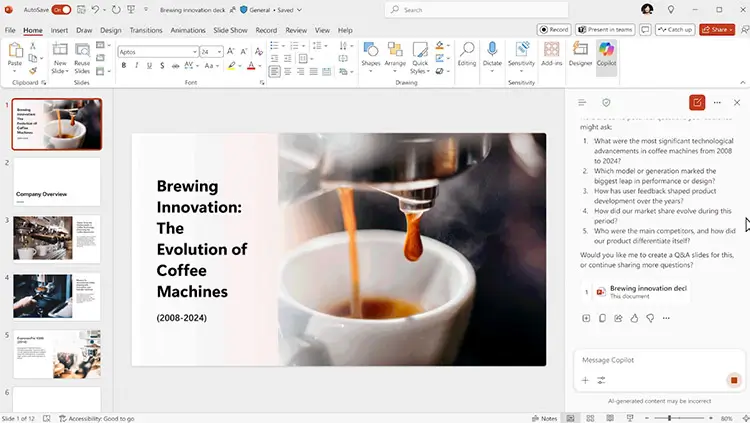This screenshot has height=423, width=750.
Task: Start Dictate microphone
Action: (492, 49)
